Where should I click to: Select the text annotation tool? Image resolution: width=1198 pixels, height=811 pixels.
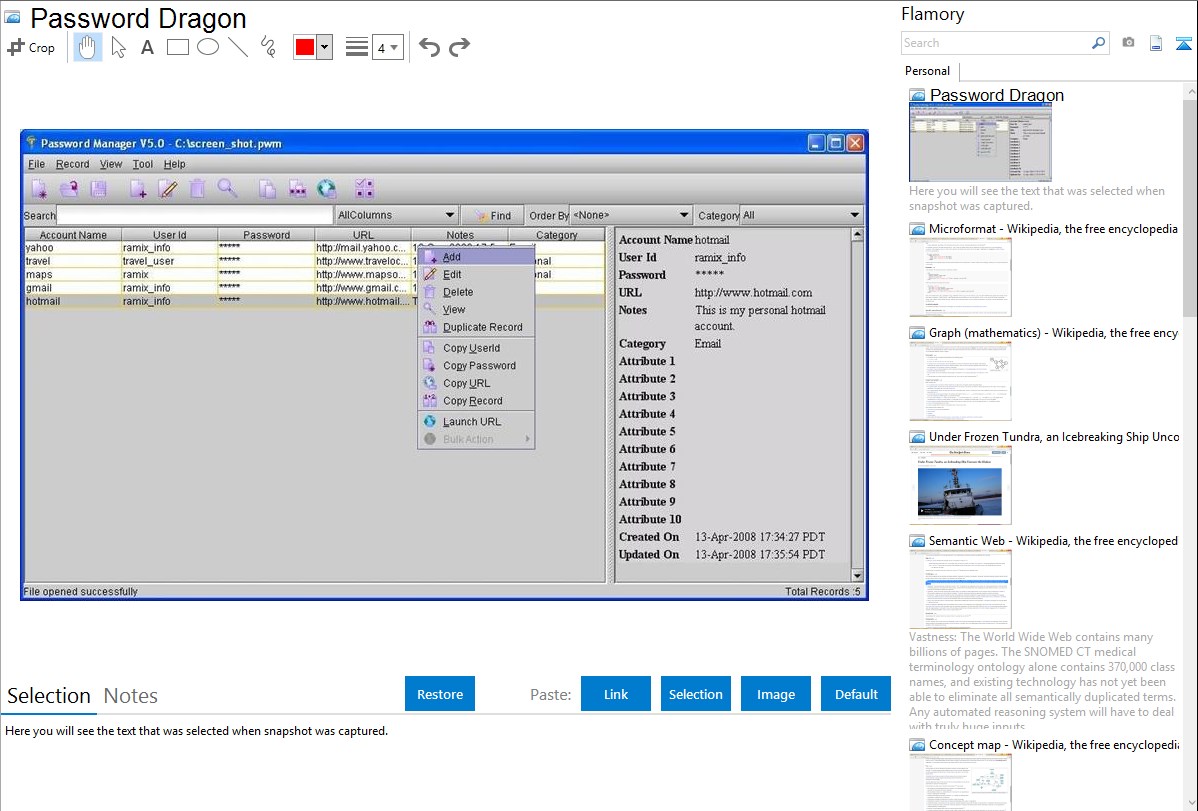click(147, 47)
